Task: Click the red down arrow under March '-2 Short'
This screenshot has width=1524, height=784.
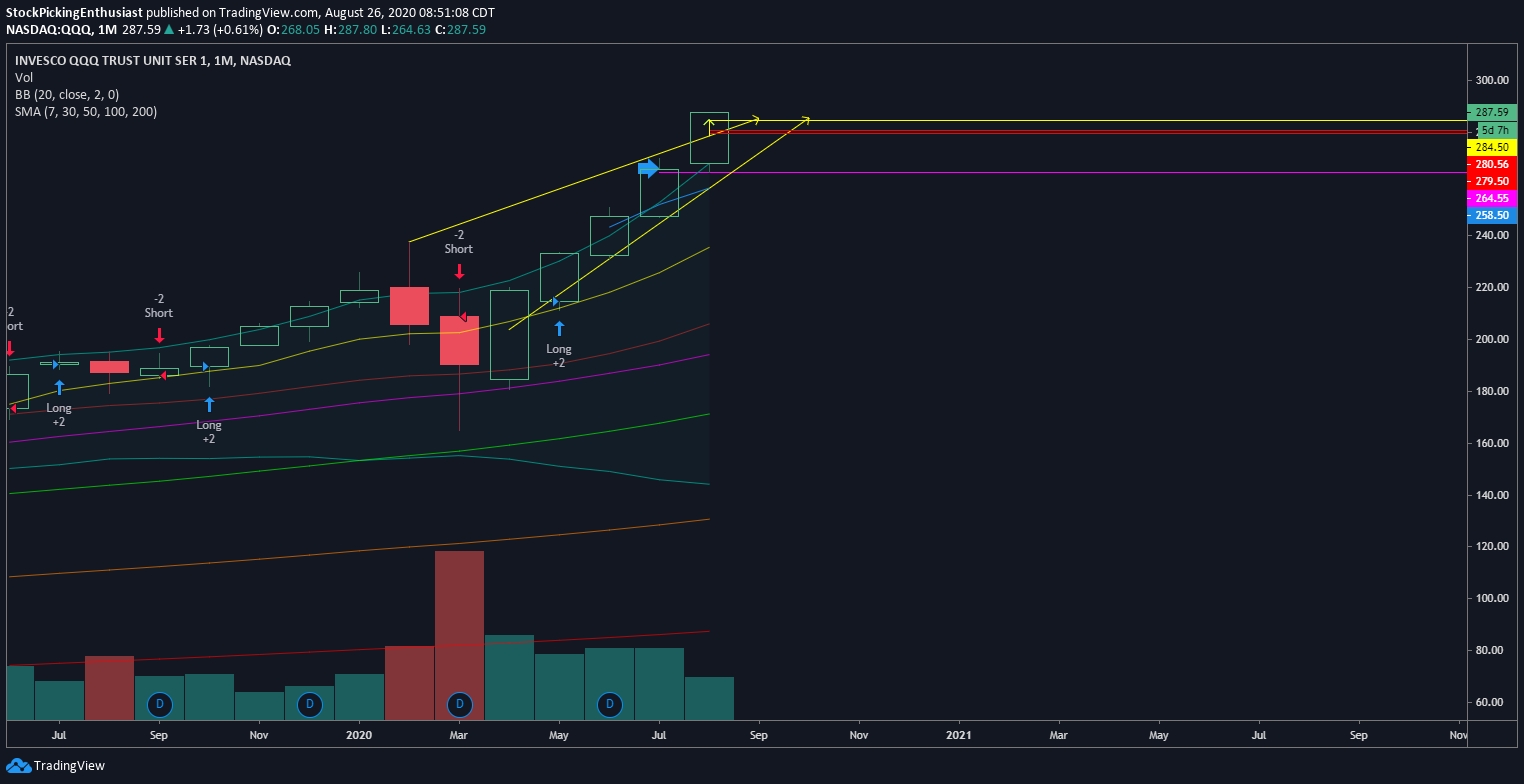Action: [459, 271]
